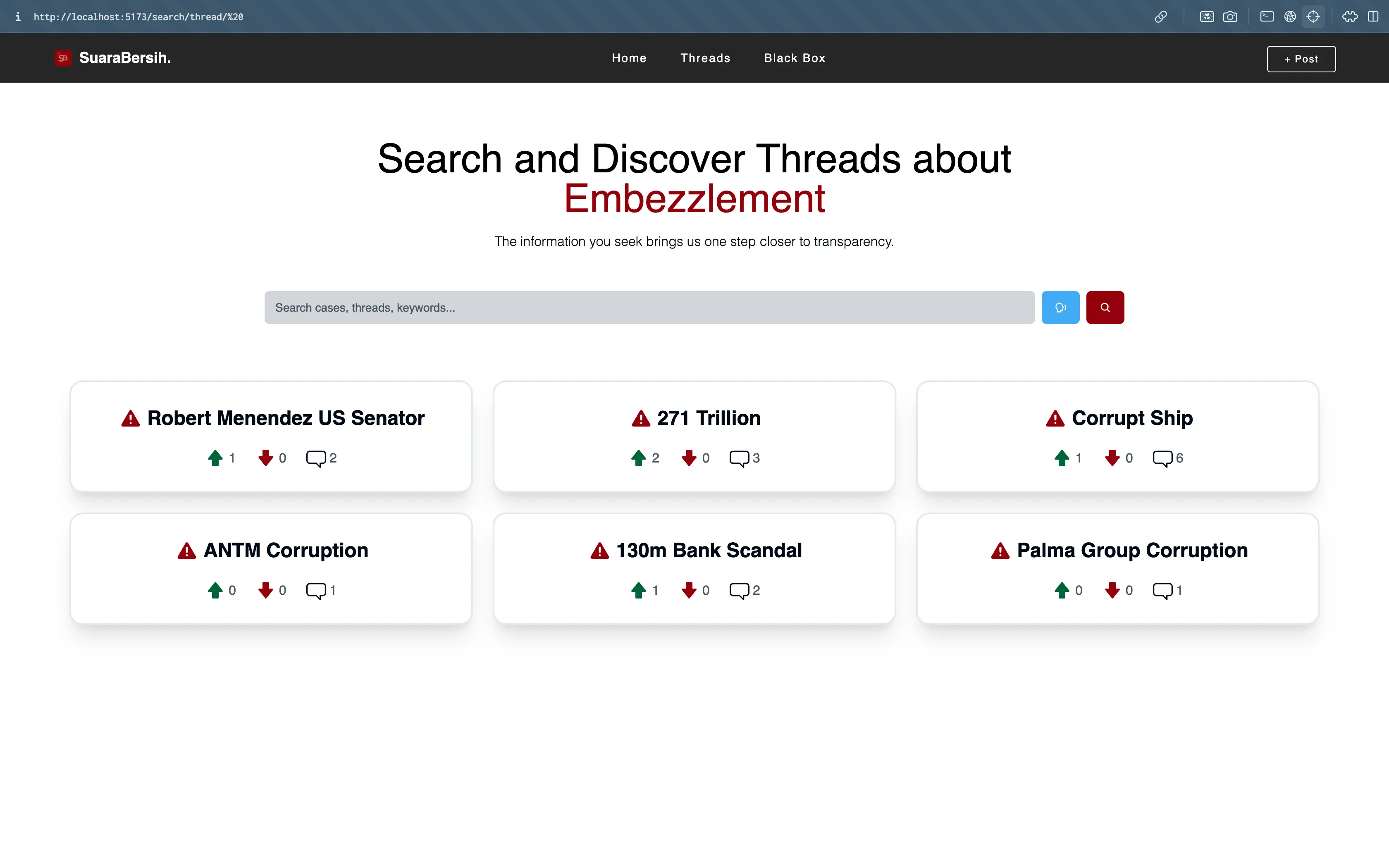This screenshot has height=868, width=1389.
Task: Open comments on ANTM Corruption thread
Action: point(316,591)
